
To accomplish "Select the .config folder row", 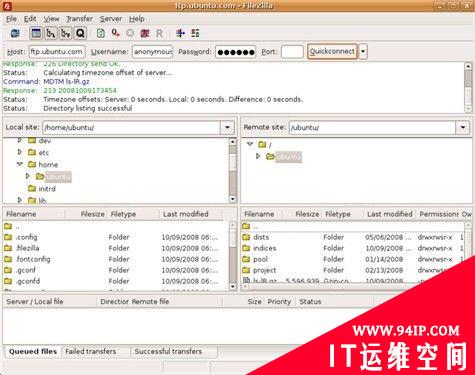I will click(115, 237).
